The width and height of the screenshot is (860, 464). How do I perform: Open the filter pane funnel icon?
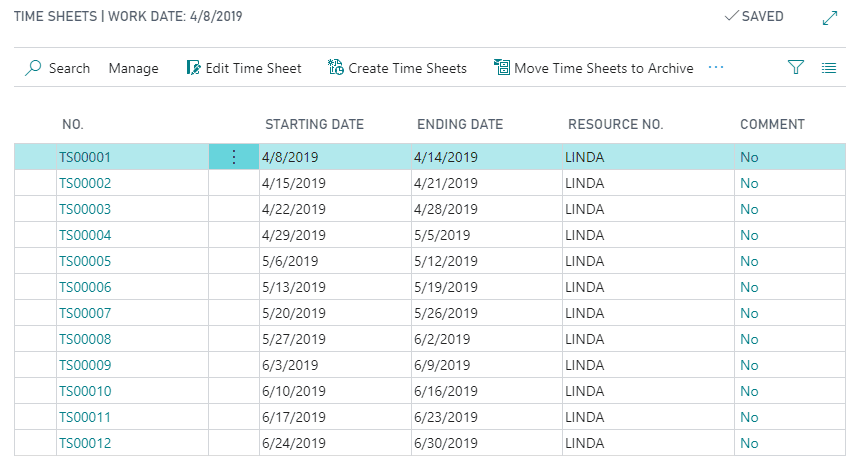coord(796,68)
